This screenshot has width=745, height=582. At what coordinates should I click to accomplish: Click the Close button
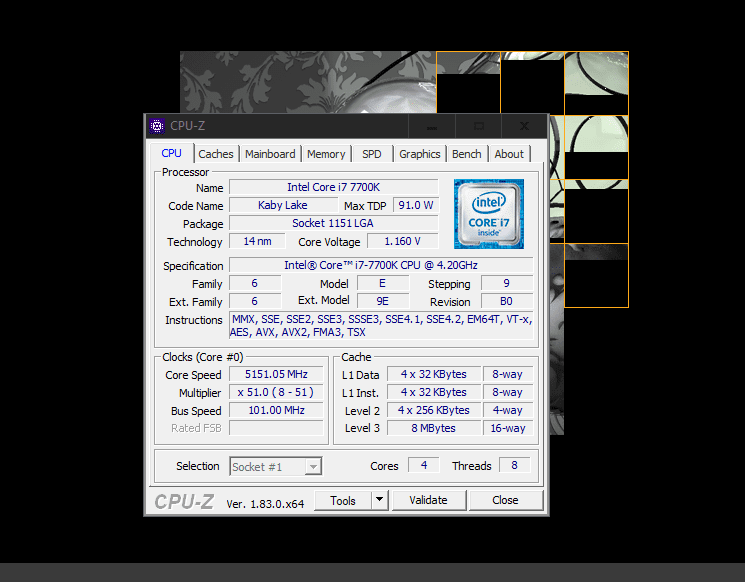coord(505,500)
